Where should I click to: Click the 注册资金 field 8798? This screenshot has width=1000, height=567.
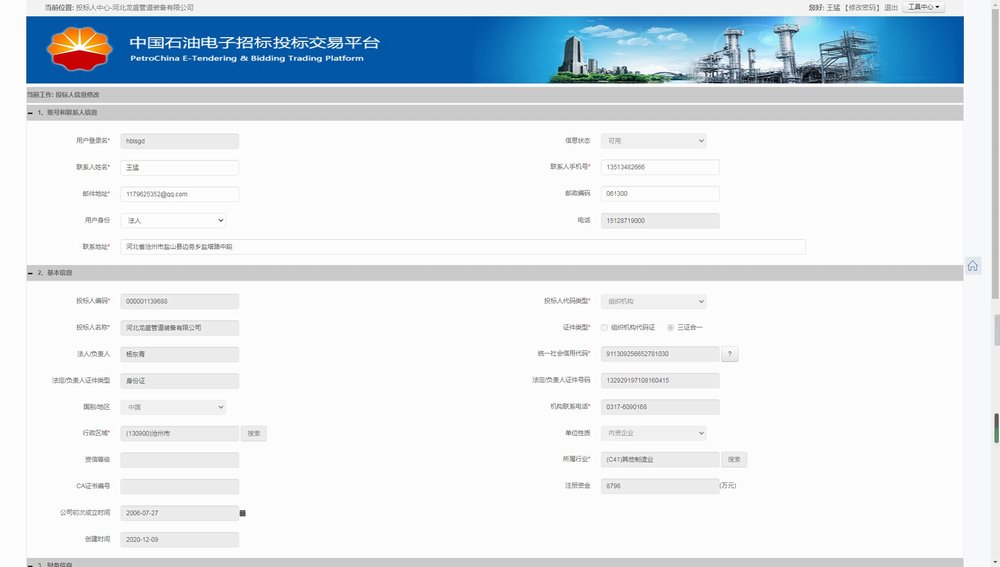[x=660, y=486]
